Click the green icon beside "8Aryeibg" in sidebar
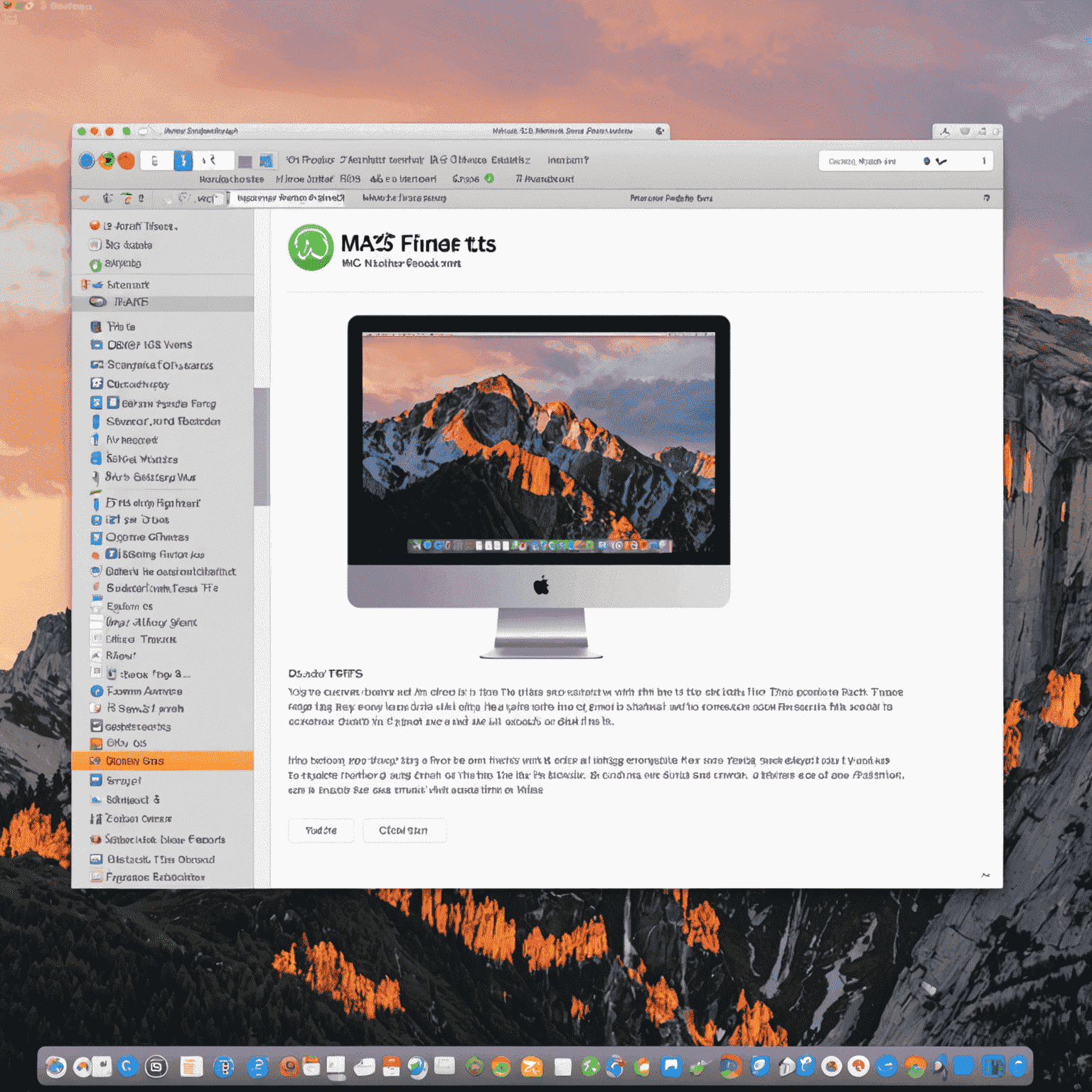The image size is (1092, 1092). (x=95, y=264)
